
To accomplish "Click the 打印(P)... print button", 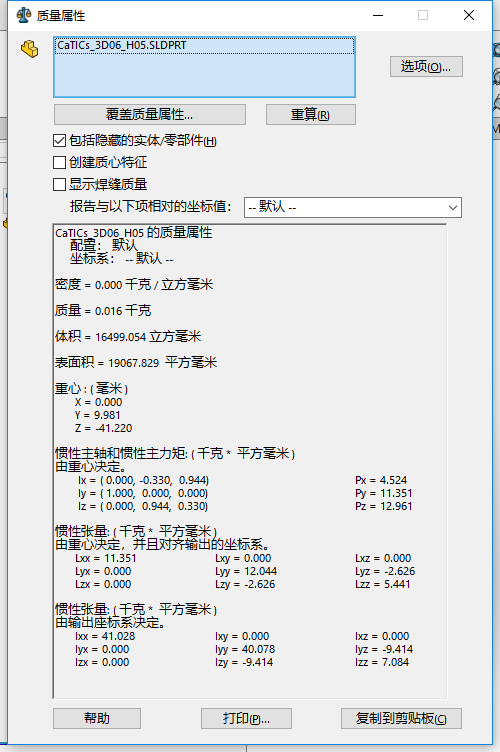I will click(x=246, y=718).
